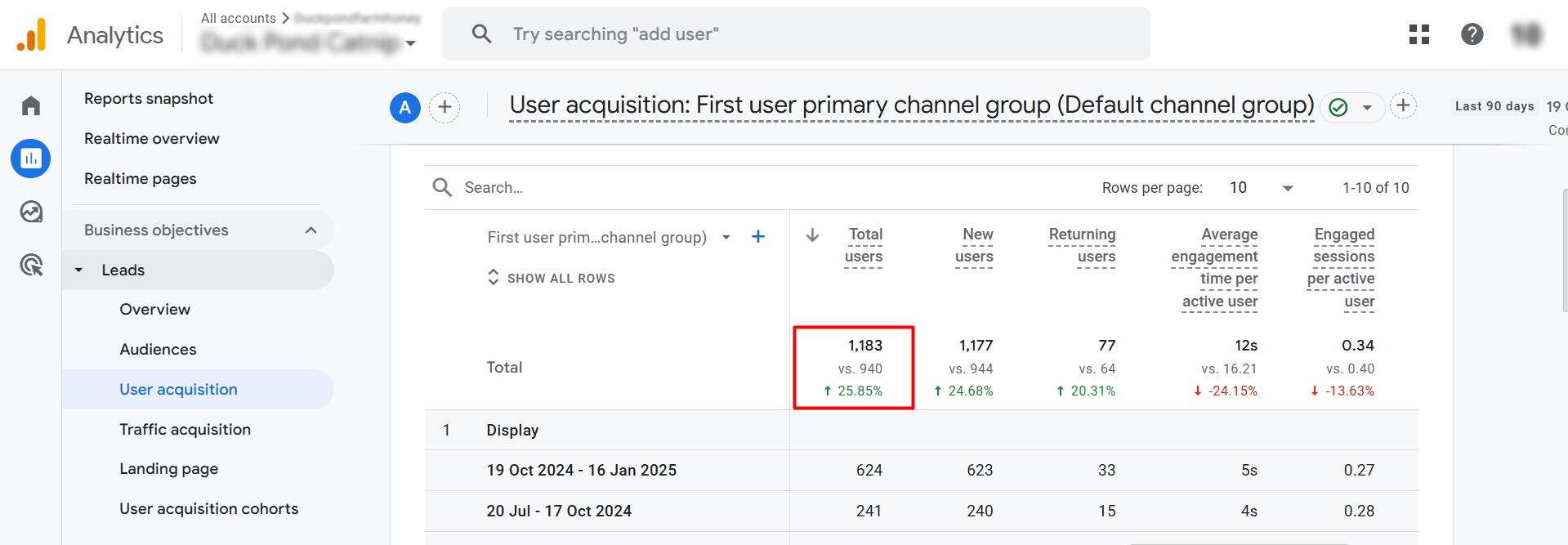Click SHOW ALL ROWS button
1568x545 pixels.
tap(552, 278)
